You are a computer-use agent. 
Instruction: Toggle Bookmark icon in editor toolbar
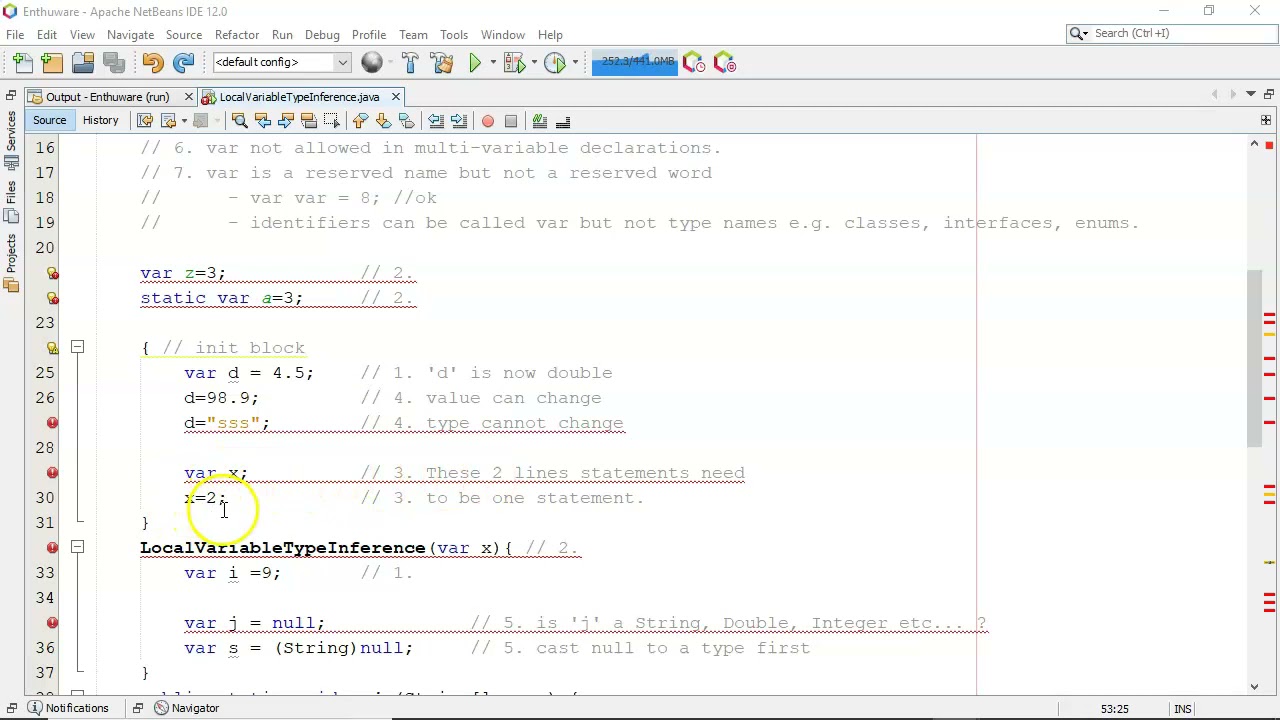pyautogui.click(x=406, y=121)
